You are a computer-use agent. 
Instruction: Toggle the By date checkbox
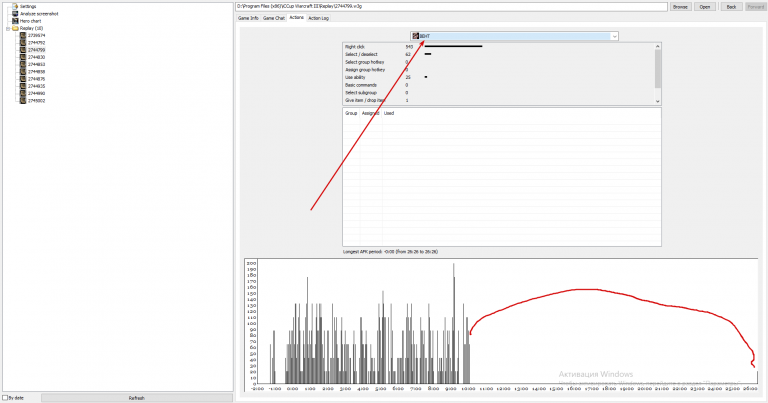[x=5, y=398]
